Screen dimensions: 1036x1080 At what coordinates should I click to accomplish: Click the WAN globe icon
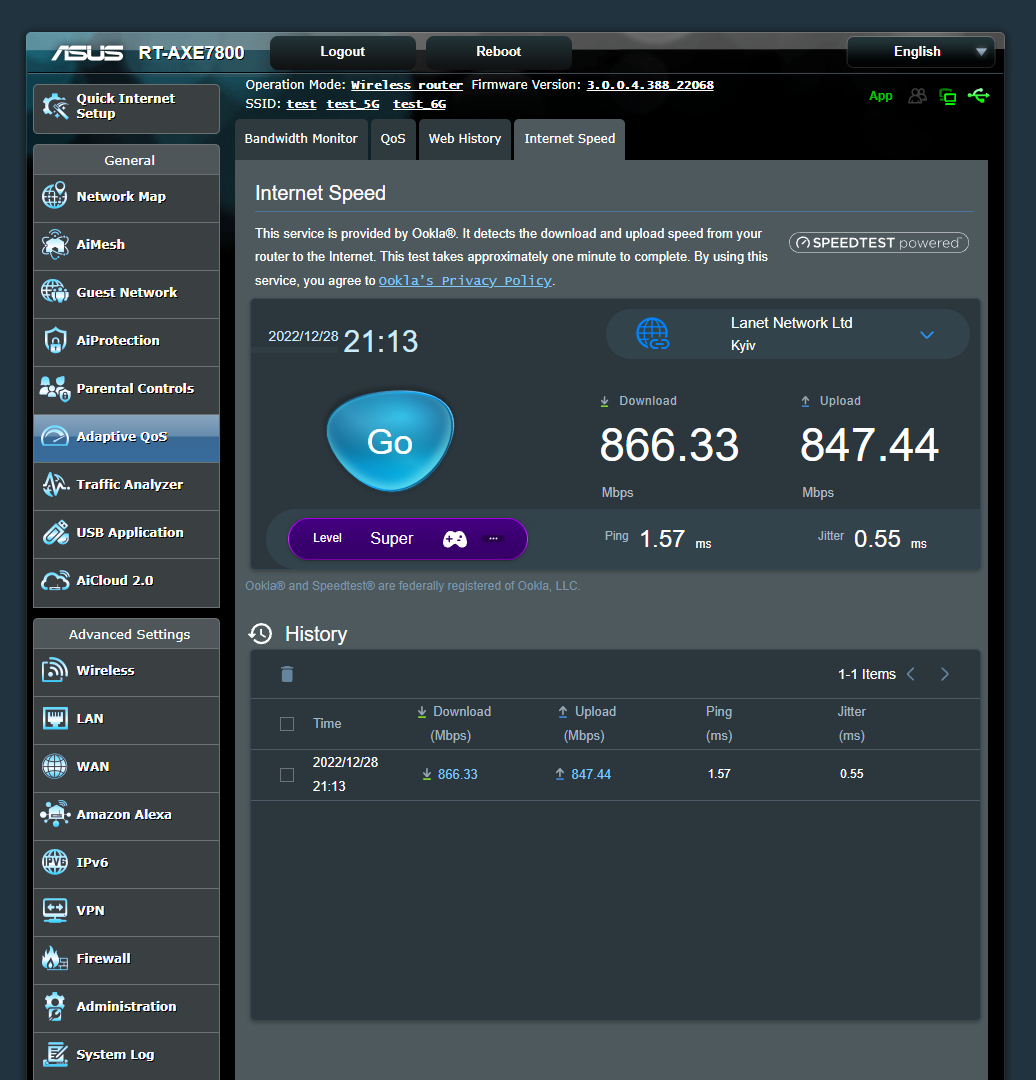pos(54,766)
